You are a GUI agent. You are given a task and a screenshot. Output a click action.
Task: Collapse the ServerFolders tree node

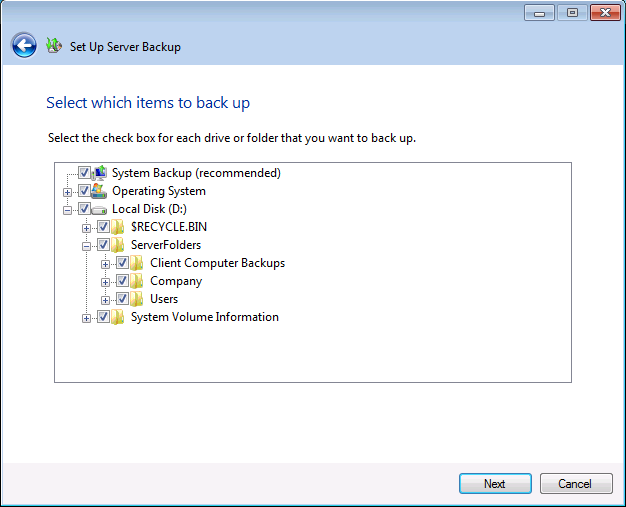(87, 245)
